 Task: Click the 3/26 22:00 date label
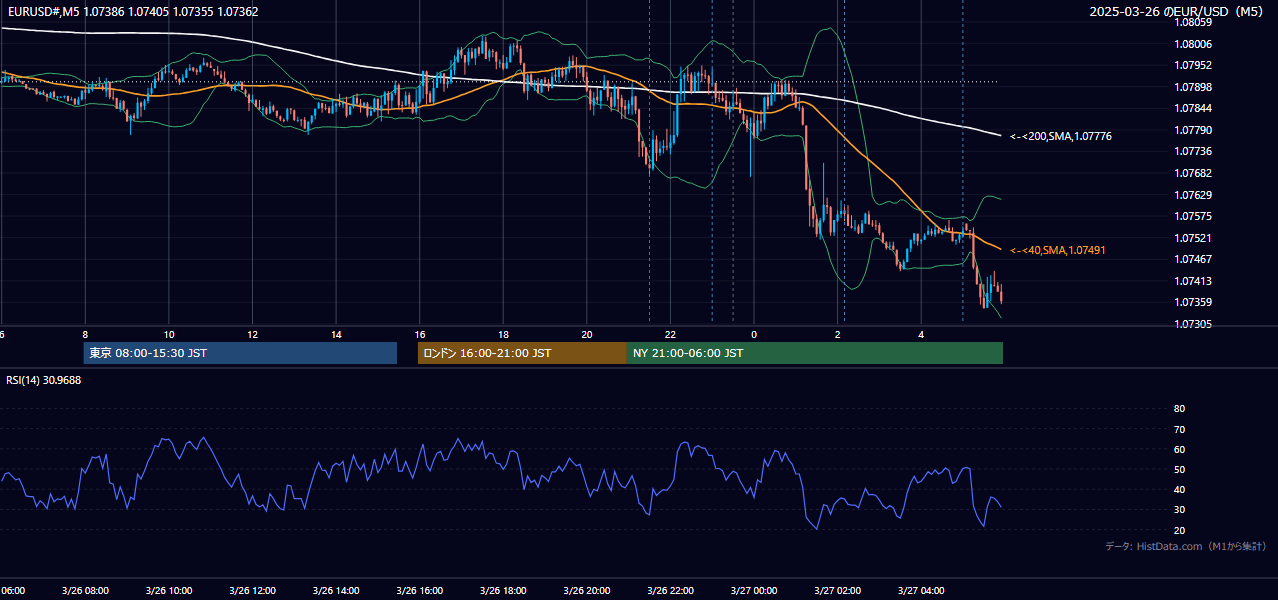click(670, 591)
